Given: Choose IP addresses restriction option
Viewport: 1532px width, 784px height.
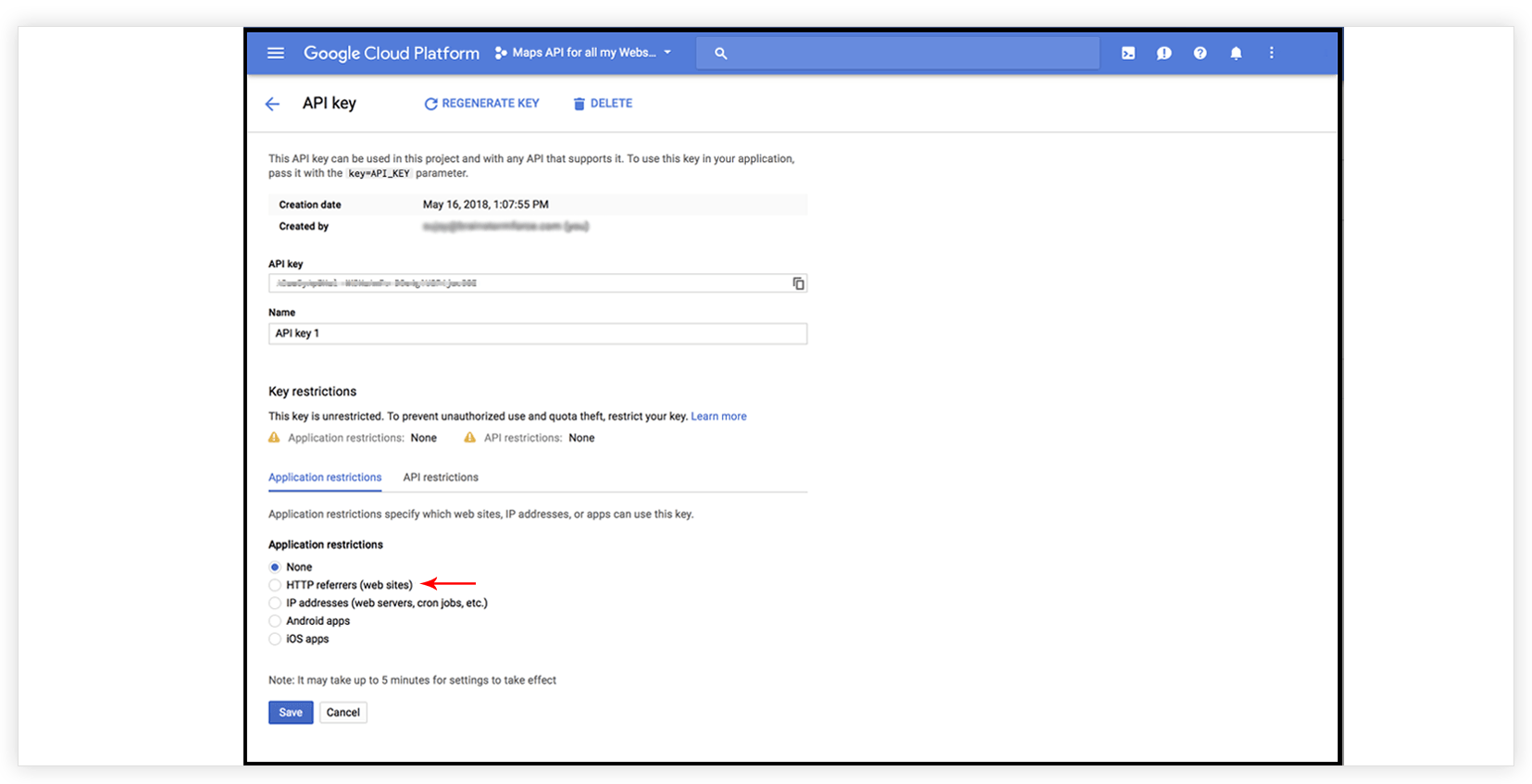Looking at the screenshot, I should (x=275, y=604).
